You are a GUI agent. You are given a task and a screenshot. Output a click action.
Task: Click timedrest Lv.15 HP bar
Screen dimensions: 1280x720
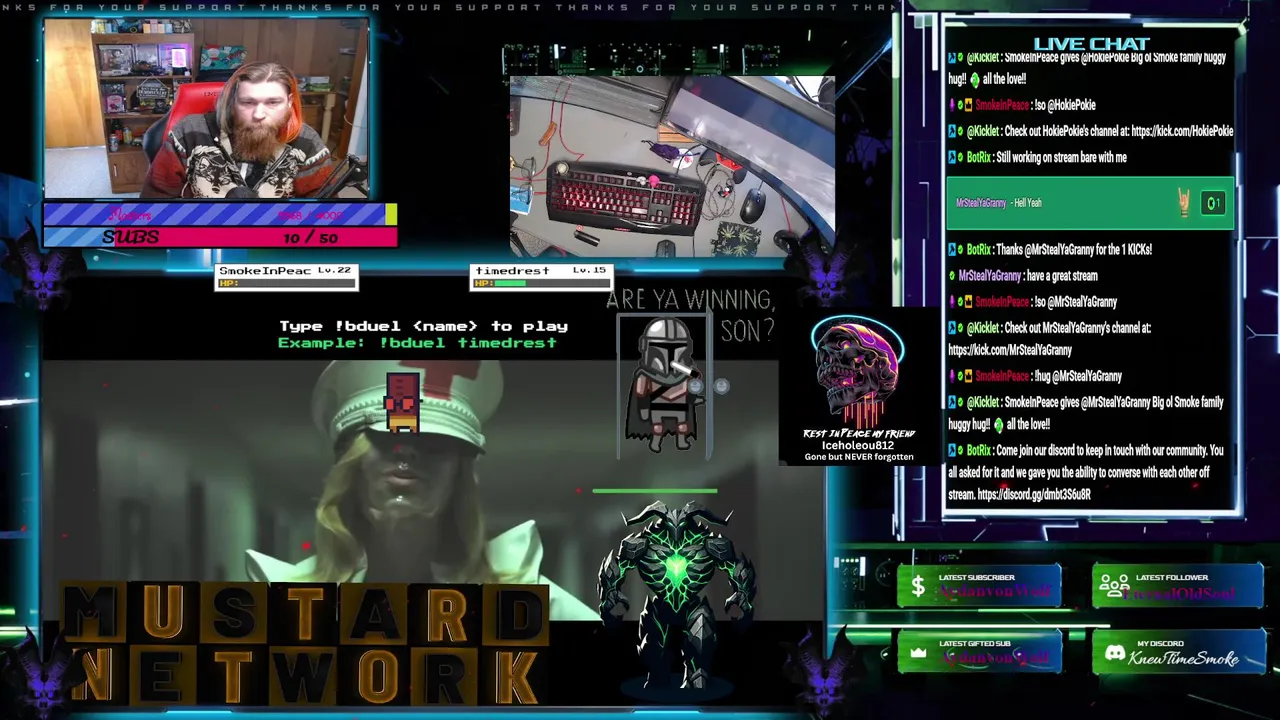click(x=541, y=284)
